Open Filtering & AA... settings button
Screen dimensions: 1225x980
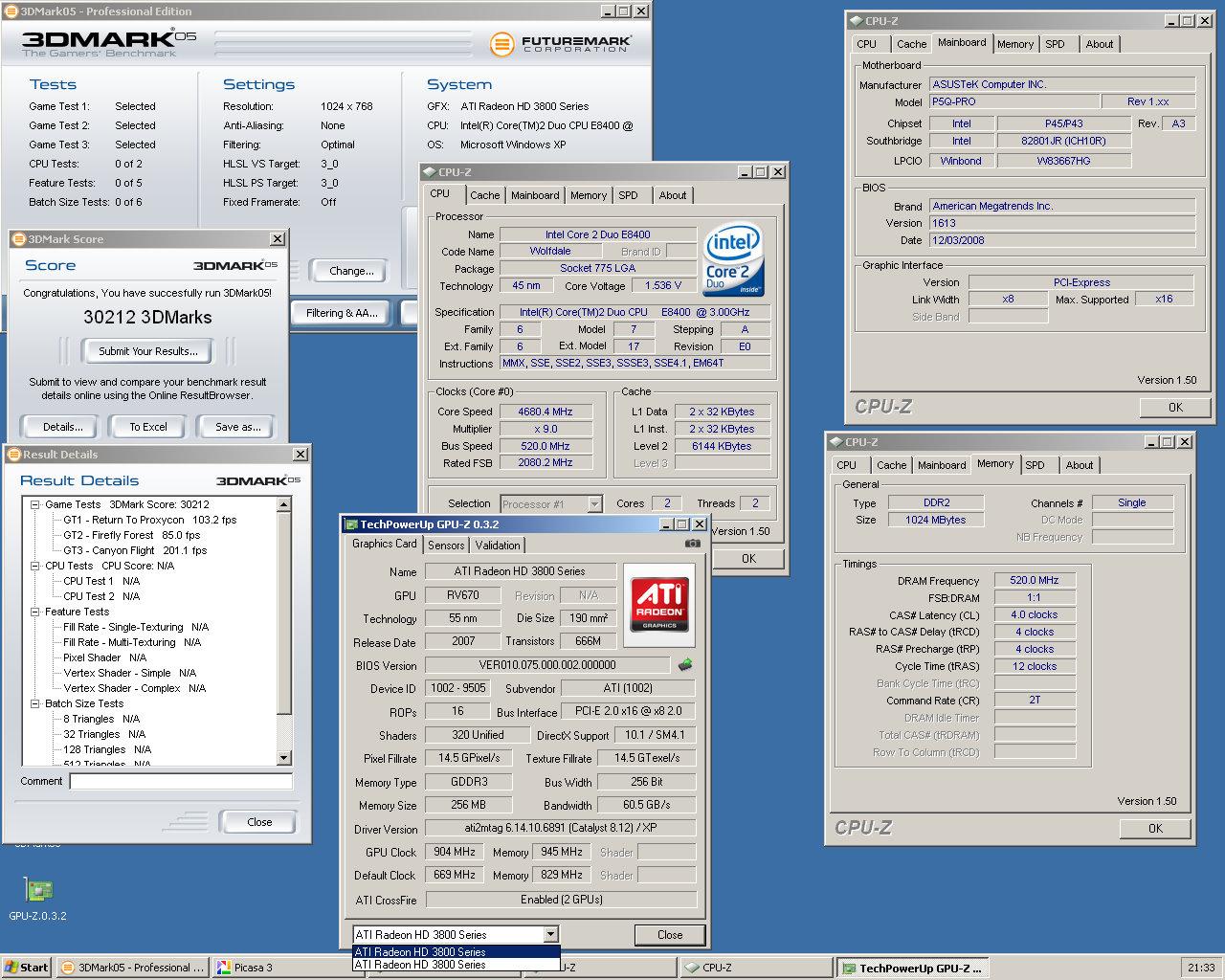click(342, 313)
